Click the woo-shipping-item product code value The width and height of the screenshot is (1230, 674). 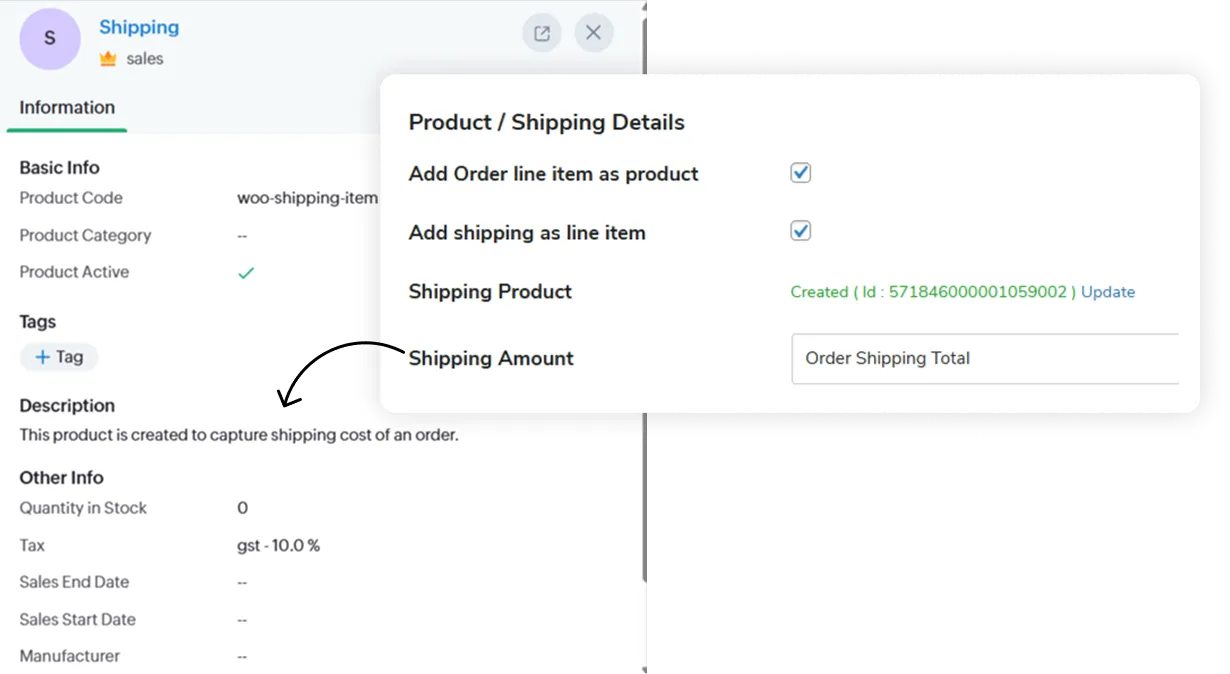(x=307, y=198)
